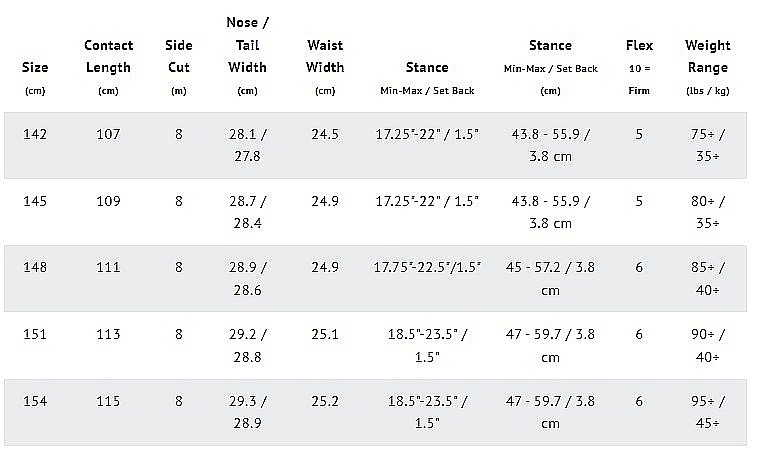Click the Nose / Tail Width header
The image size is (761, 455).
247,45
